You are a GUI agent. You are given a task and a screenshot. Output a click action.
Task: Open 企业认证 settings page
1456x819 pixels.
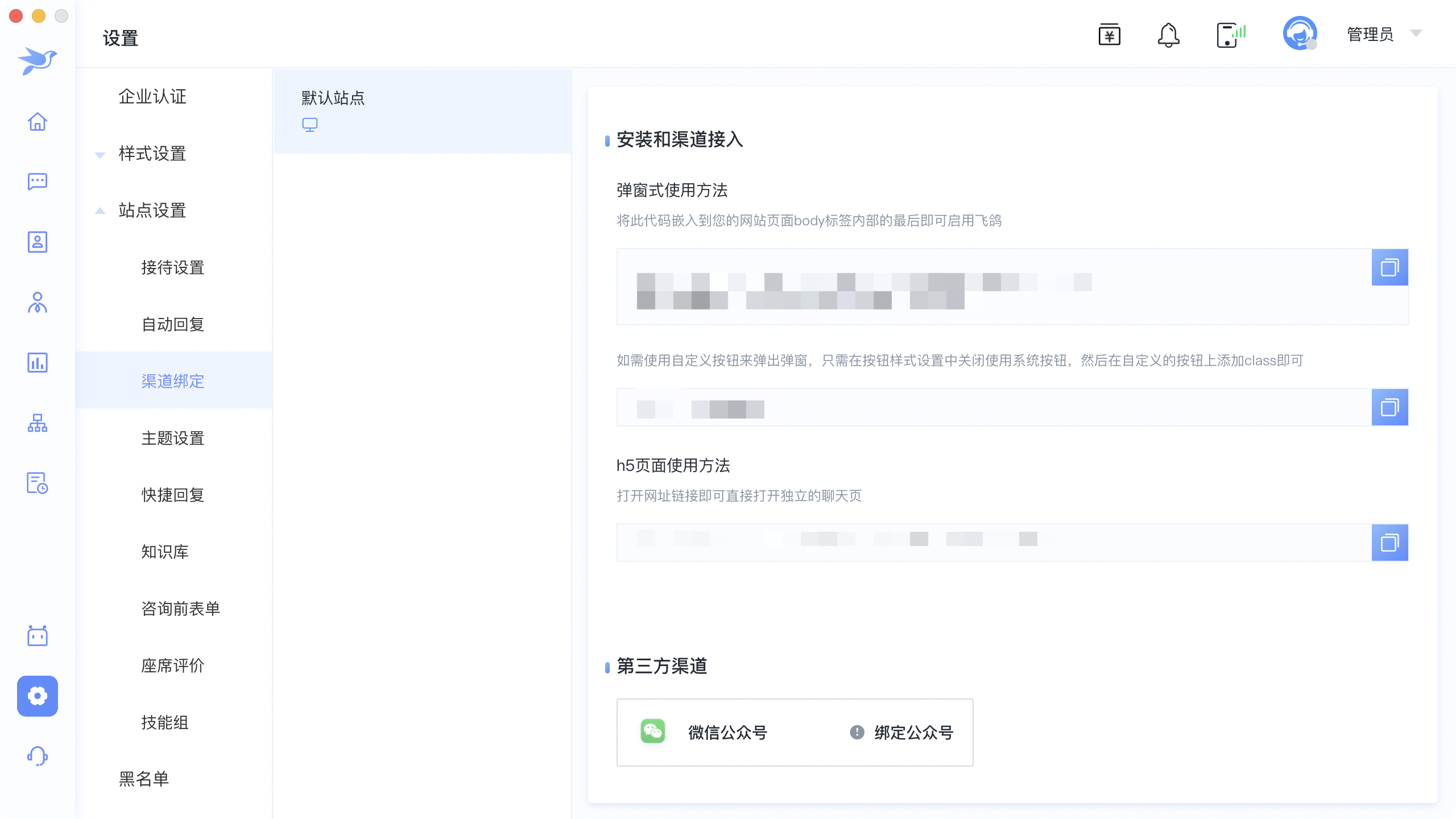(x=152, y=97)
